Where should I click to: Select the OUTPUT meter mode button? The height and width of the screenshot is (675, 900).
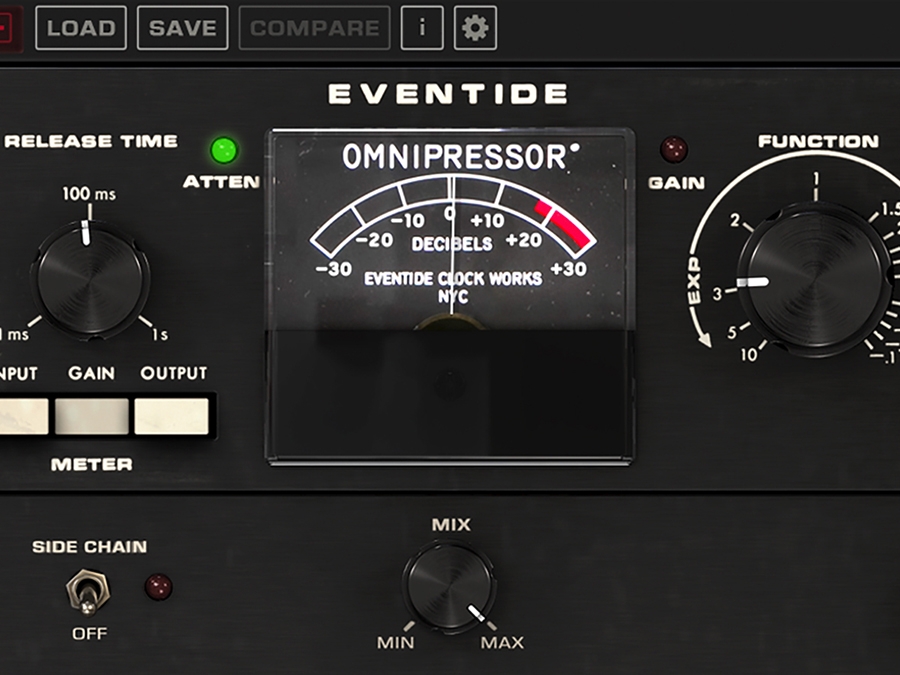(x=171, y=416)
